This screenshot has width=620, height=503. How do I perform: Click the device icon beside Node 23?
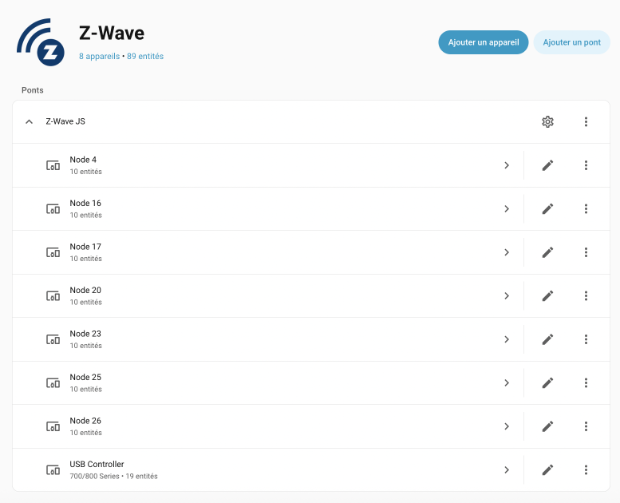click(53, 339)
